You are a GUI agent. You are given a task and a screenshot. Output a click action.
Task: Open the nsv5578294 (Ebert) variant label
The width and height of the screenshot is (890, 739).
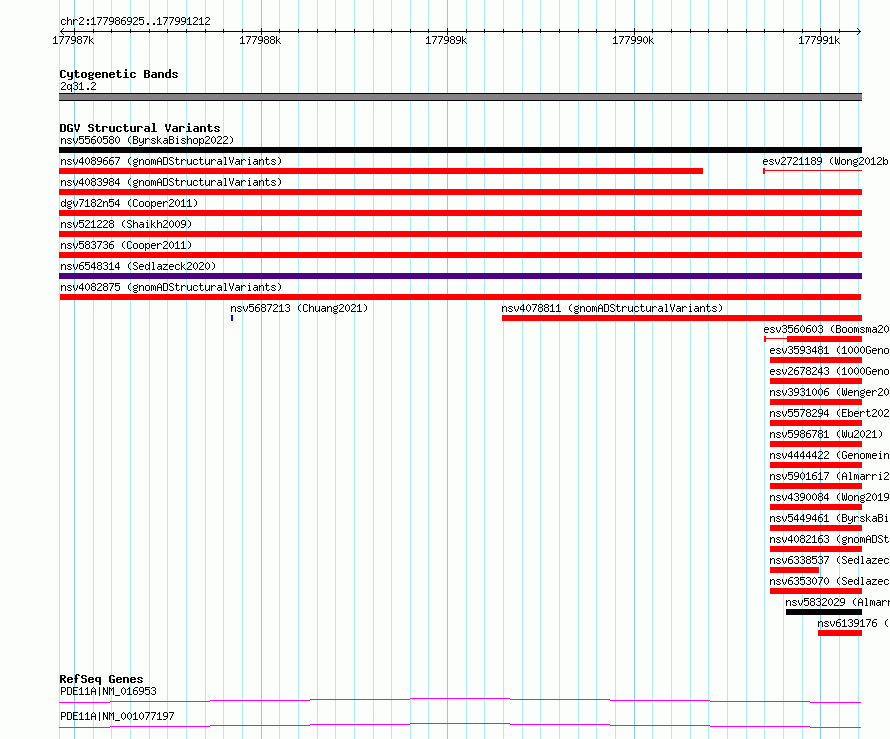[x=829, y=413]
